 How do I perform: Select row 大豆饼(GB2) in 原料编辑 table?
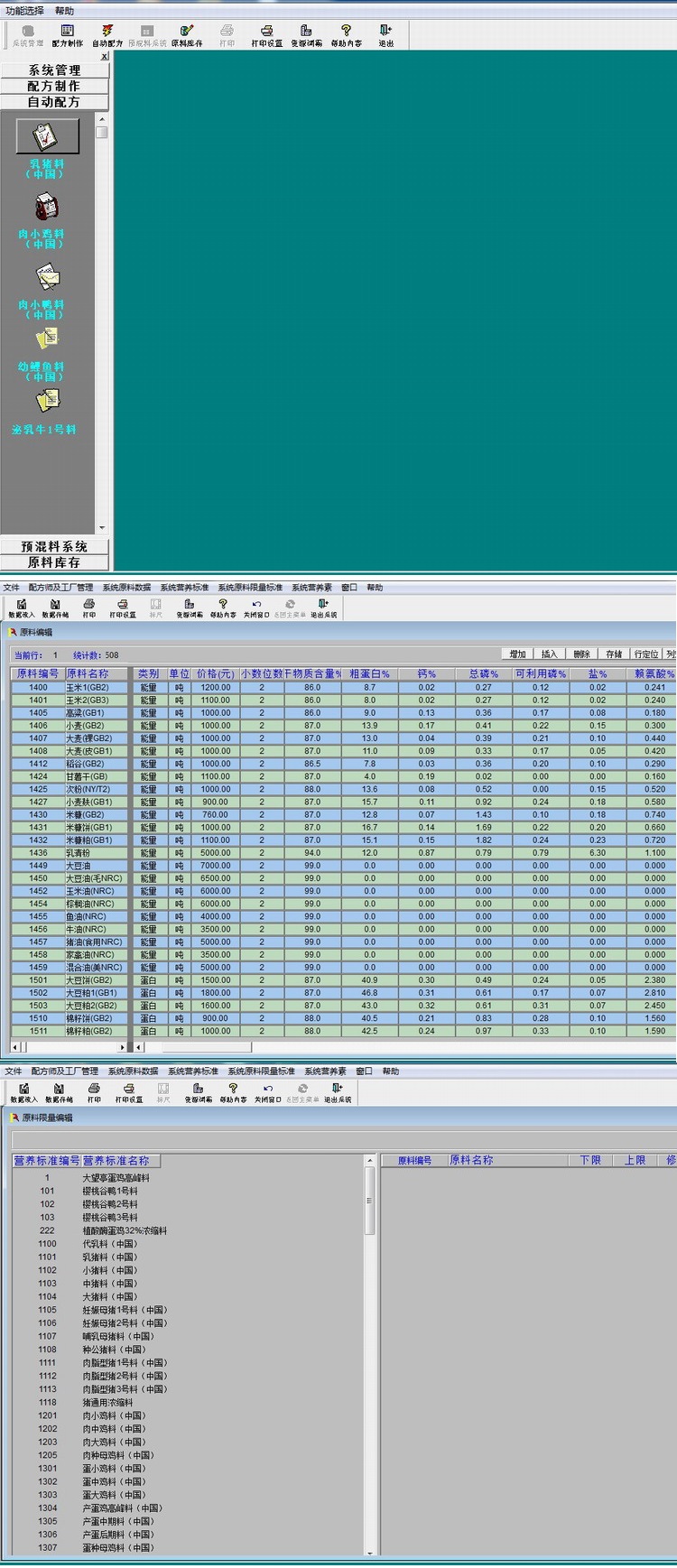point(343,980)
